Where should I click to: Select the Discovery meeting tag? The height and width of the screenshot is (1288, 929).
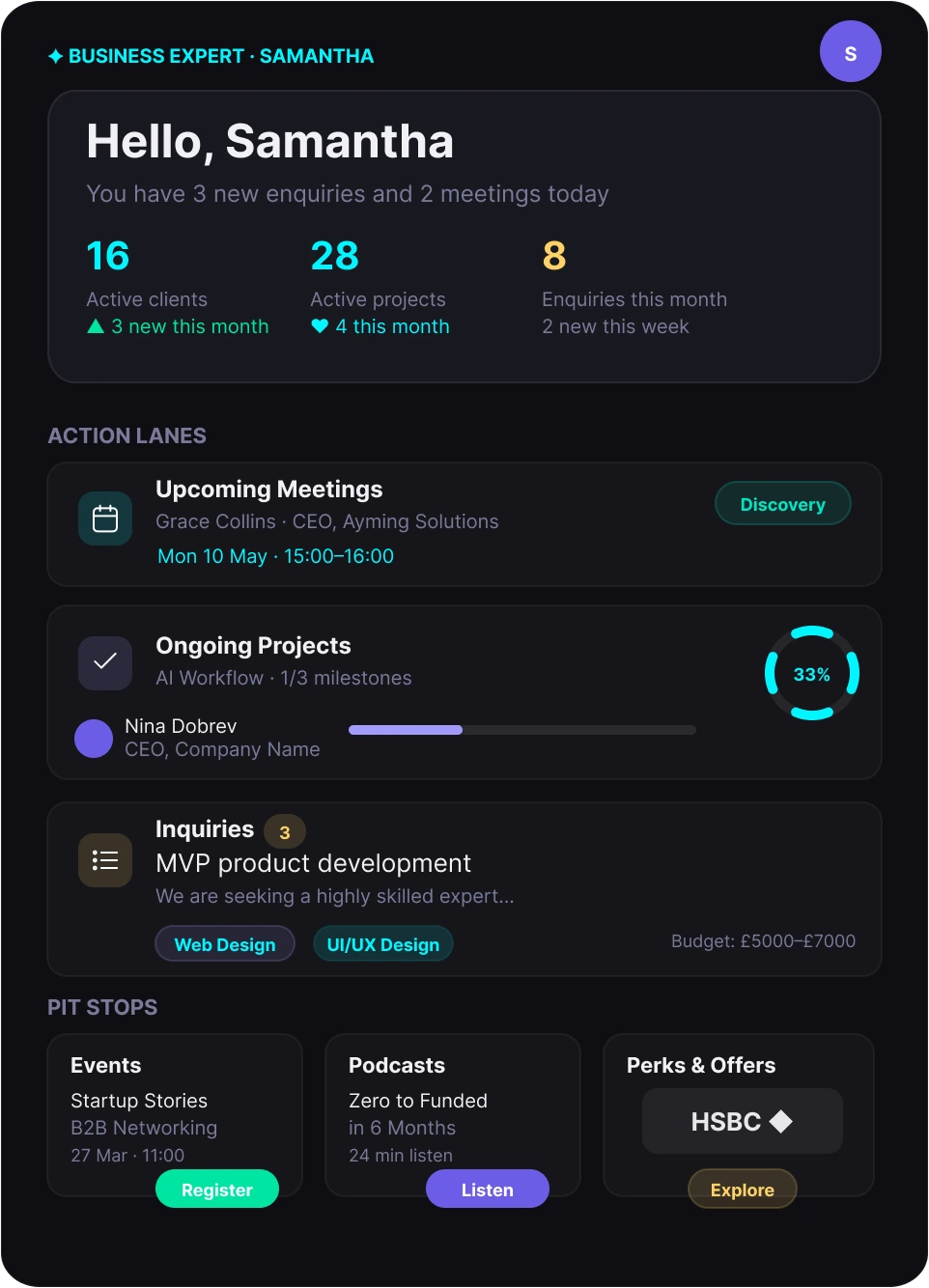(782, 504)
